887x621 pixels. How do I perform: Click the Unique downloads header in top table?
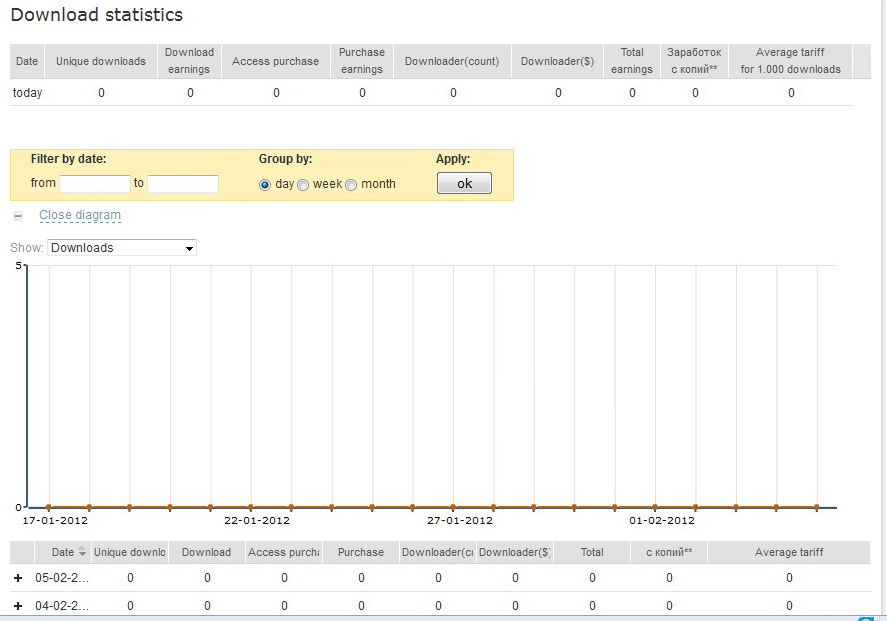[101, 61]
